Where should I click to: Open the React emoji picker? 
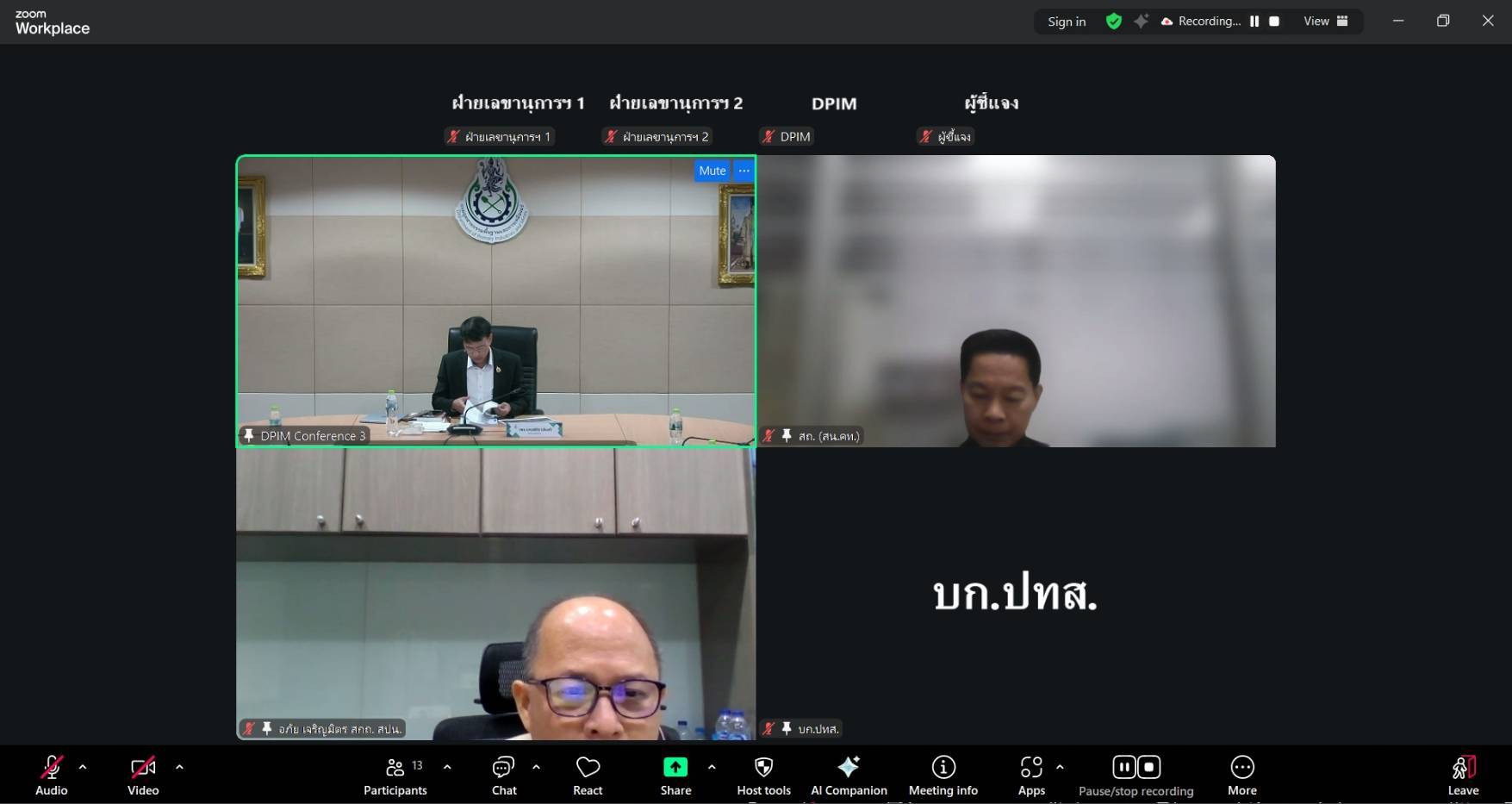click(588, 774)
